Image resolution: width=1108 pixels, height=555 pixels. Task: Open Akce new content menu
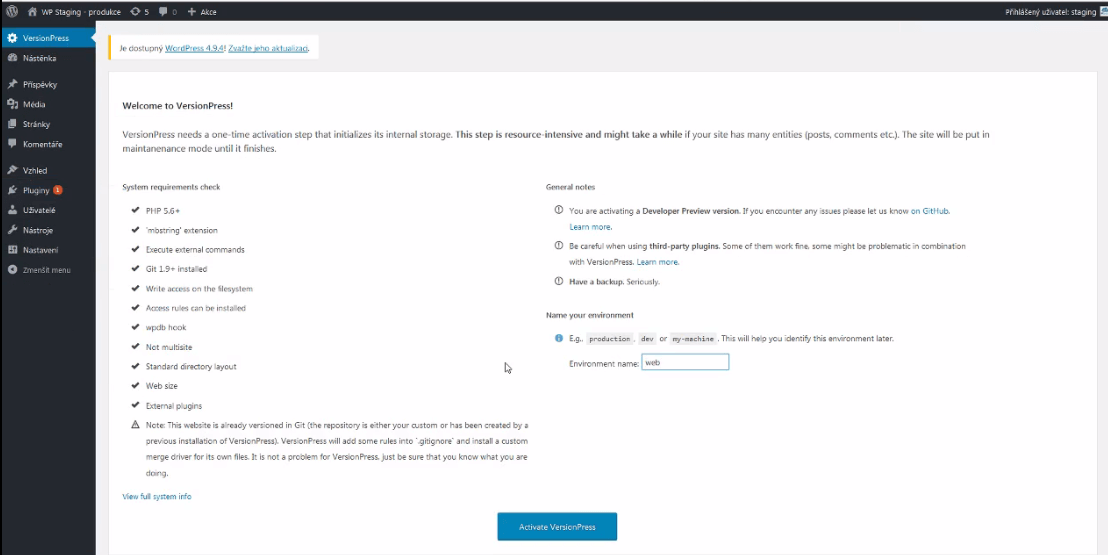202,12
